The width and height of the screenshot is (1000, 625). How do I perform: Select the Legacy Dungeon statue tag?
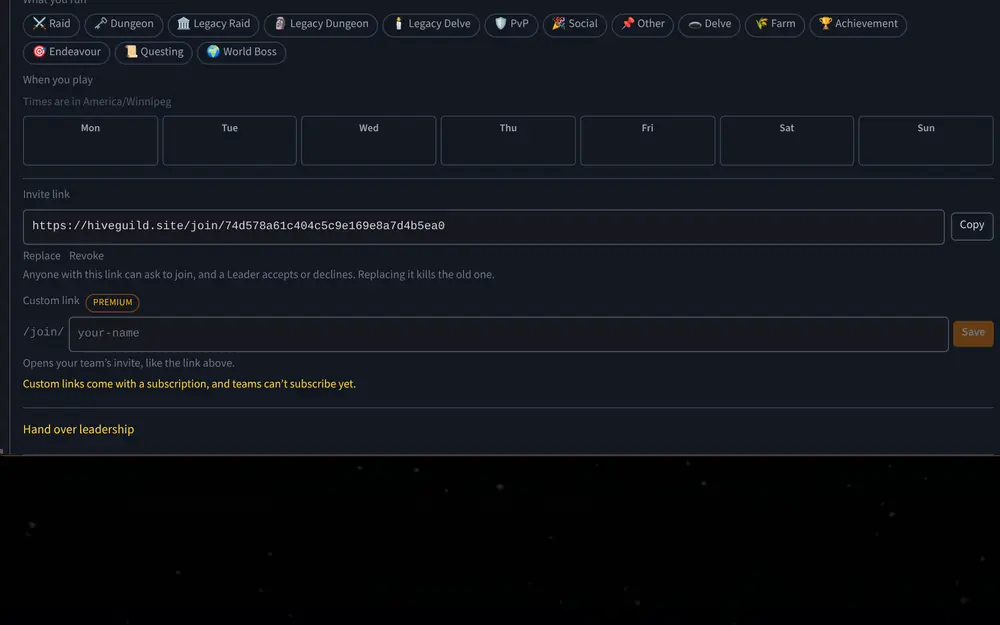(321, 24)
